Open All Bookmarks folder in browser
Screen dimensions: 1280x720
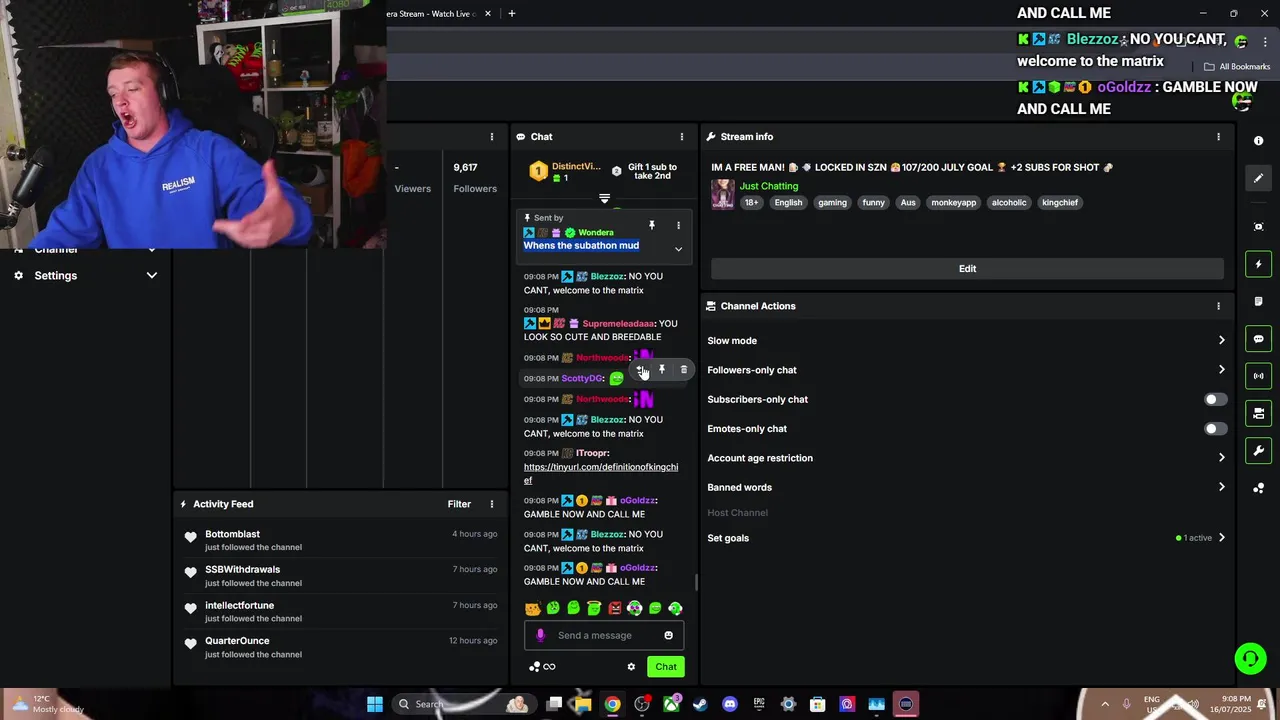point(1237,67)
